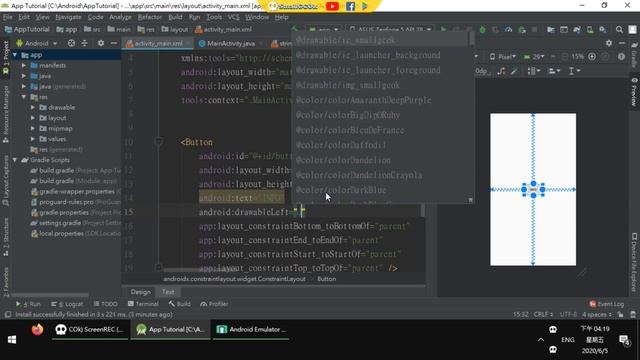
Task: Click the Run app green play icon
Action: pos(444,29)
